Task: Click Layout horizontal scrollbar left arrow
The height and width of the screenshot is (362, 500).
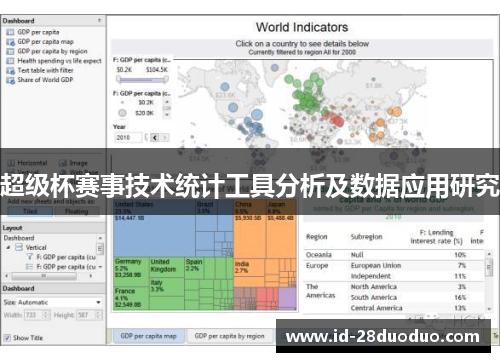Action: pyautogui.click(x=7, y=276)
